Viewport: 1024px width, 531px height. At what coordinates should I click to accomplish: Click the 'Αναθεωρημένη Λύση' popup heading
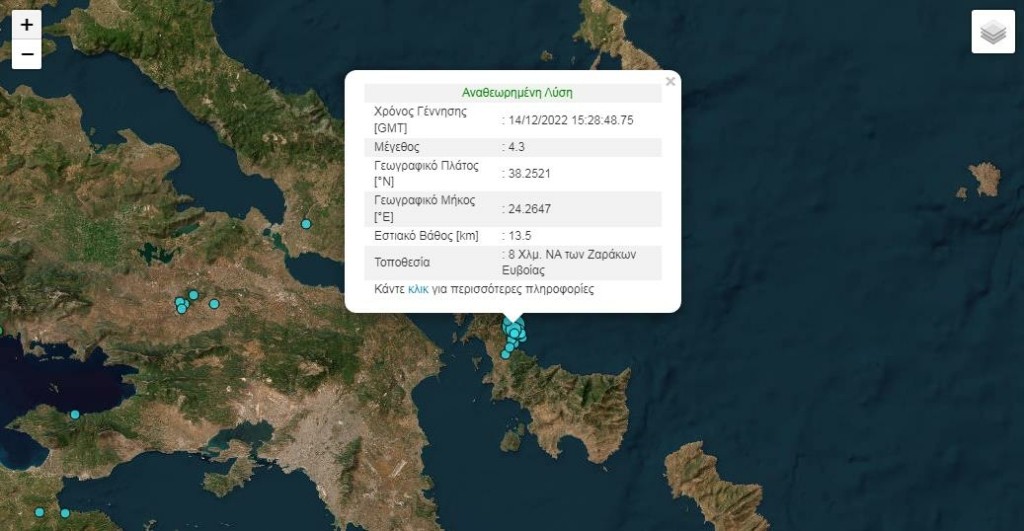pyautogui.click(x=517, y=92)
